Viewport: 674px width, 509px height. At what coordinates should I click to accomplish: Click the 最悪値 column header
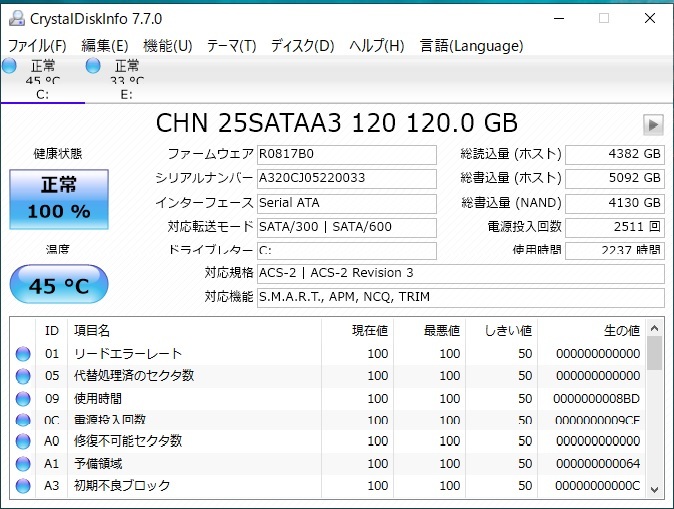(429, 331)
